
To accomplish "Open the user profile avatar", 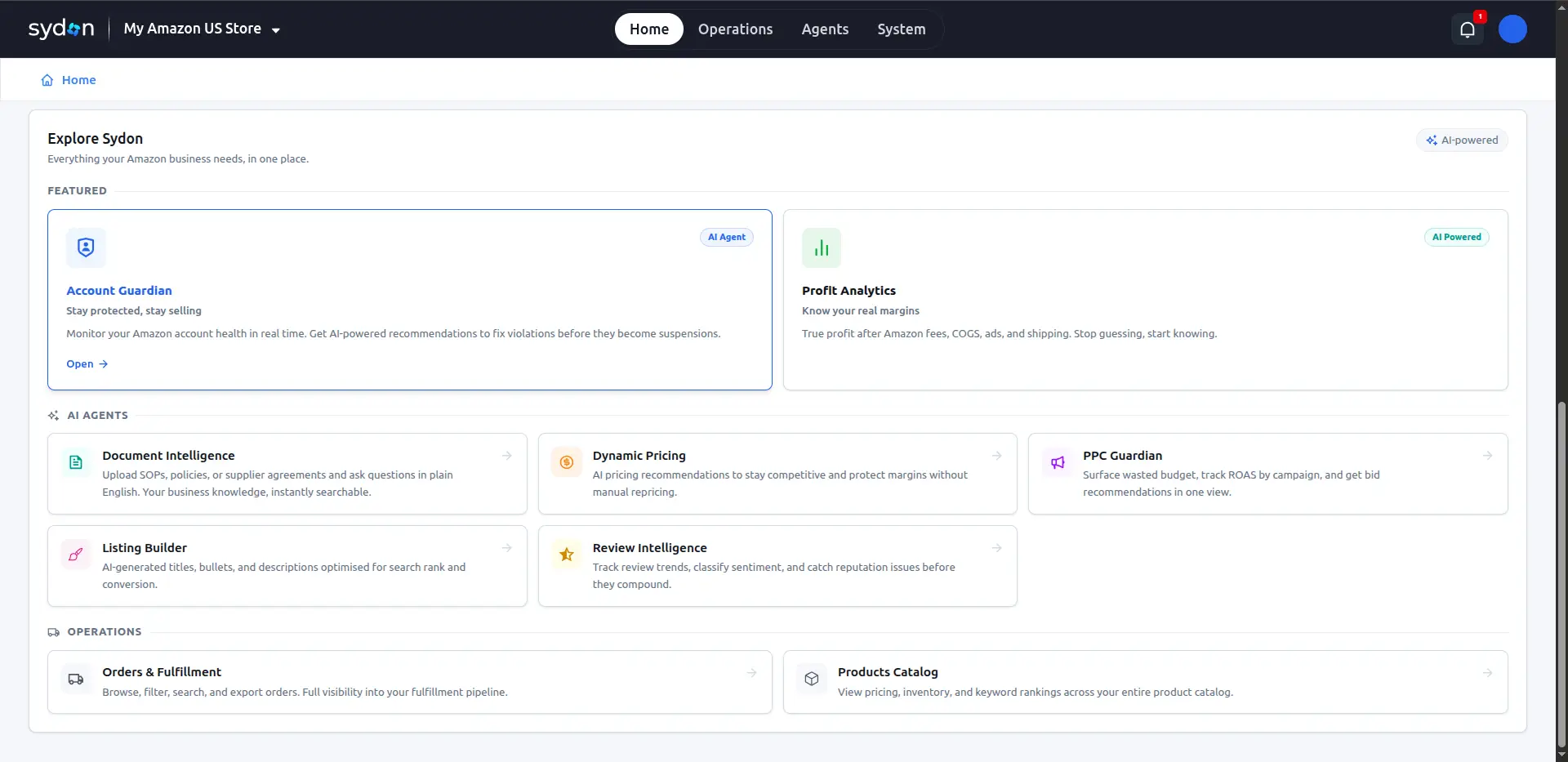I will coord(1512,29).
